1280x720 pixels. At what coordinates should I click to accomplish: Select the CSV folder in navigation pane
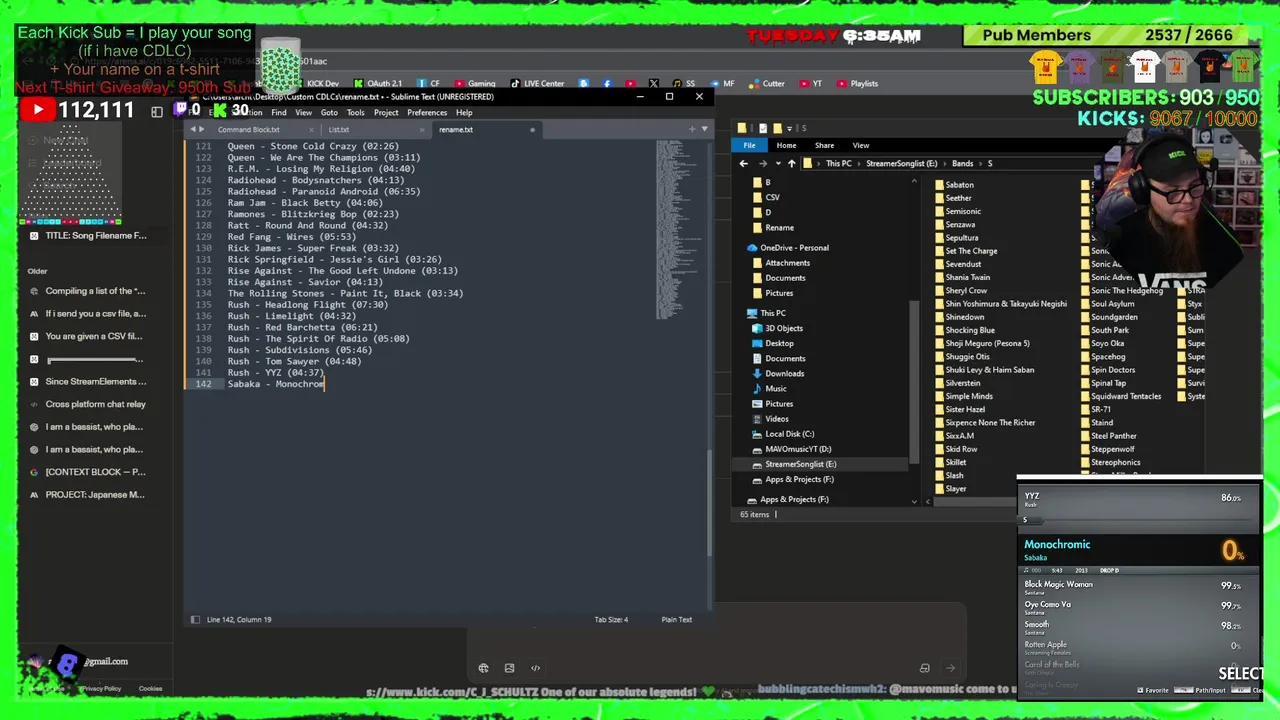(x=772, y=197)
